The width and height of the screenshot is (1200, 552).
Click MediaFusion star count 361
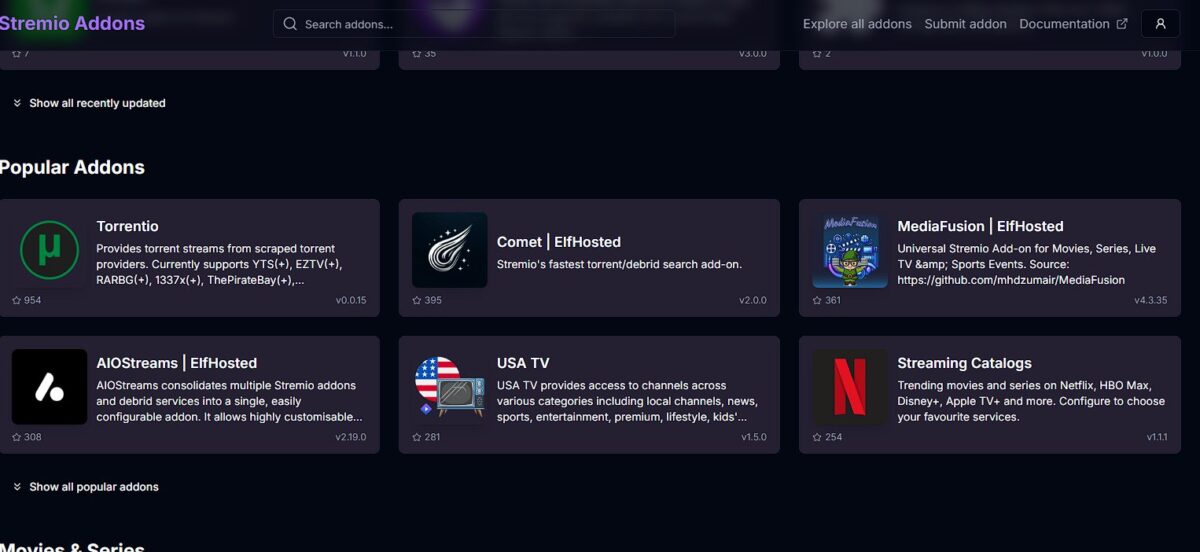click(x=833, y=300)
